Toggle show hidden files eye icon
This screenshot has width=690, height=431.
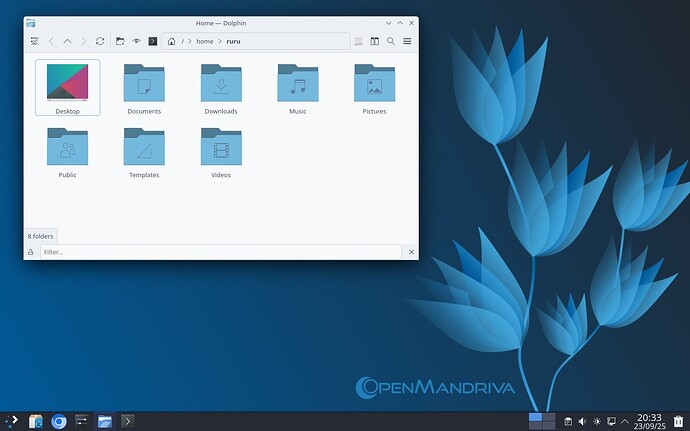[x=137, y=41]
